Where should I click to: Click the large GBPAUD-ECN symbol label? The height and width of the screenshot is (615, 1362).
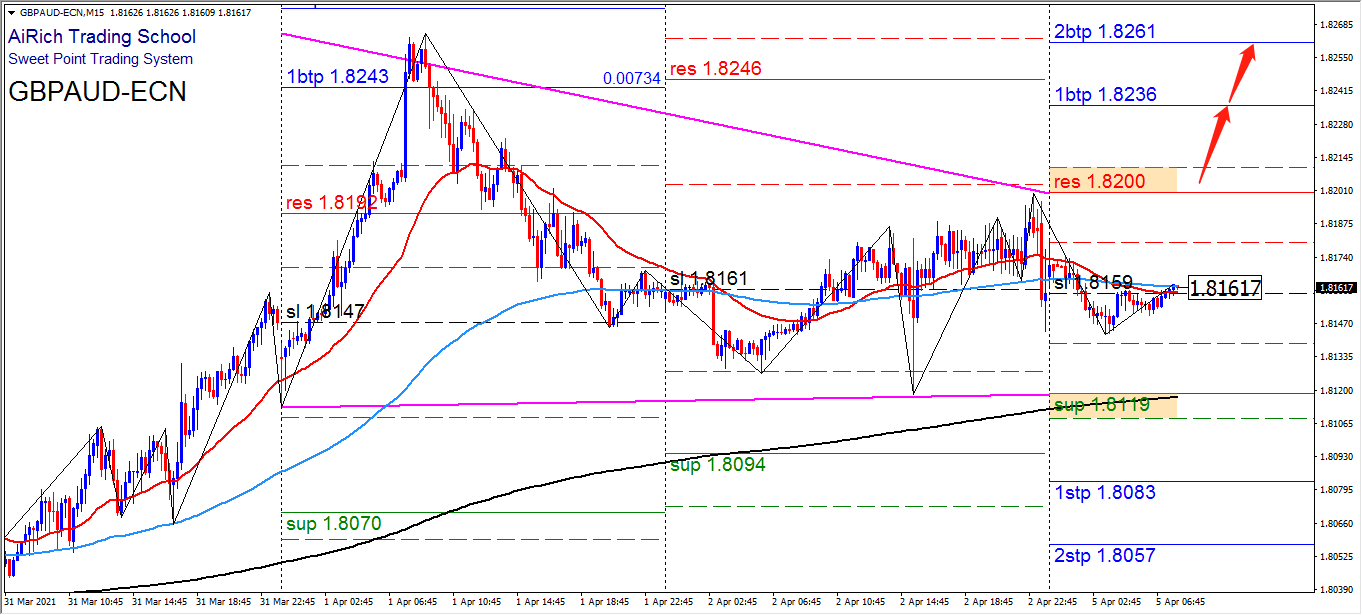coord(96,92)
